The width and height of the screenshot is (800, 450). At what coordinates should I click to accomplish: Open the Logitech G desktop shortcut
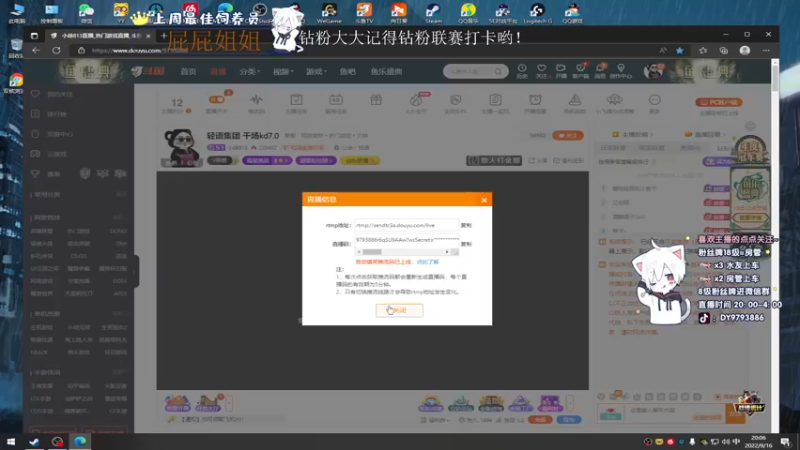tap(537, 13)
